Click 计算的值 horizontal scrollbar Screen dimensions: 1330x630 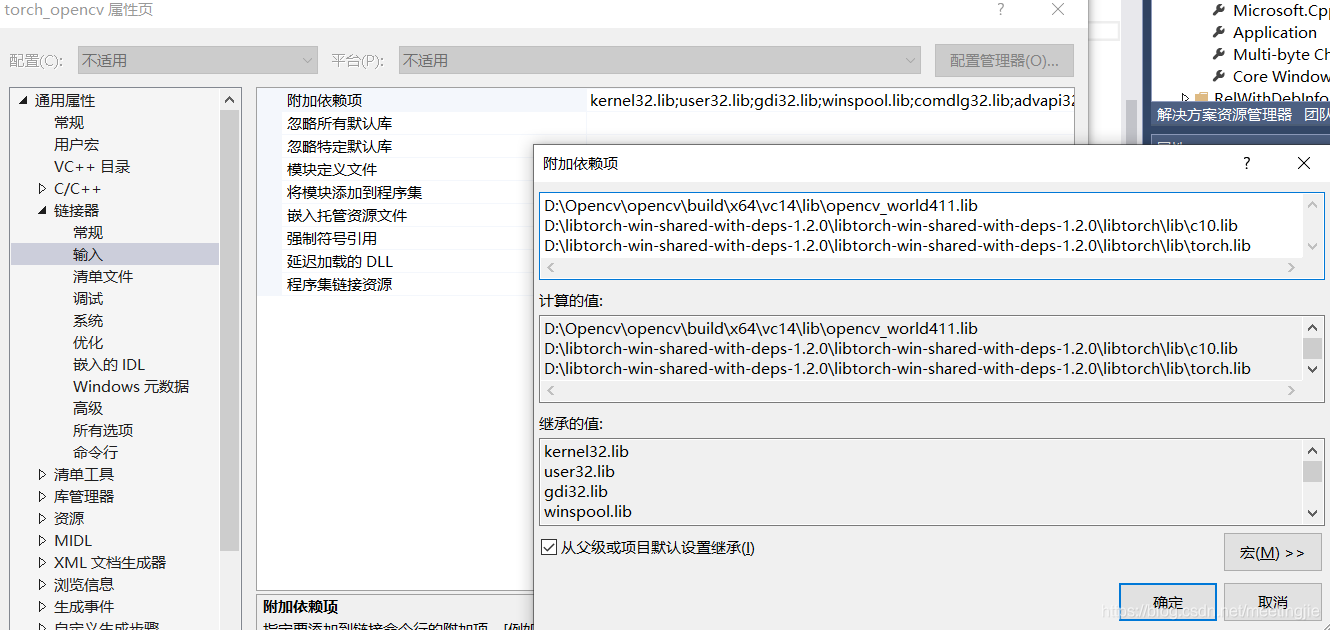point(922,390)
